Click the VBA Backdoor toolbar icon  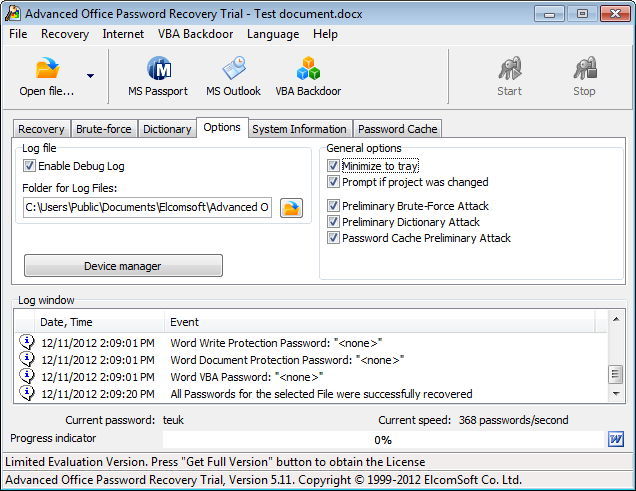point(308,68)
